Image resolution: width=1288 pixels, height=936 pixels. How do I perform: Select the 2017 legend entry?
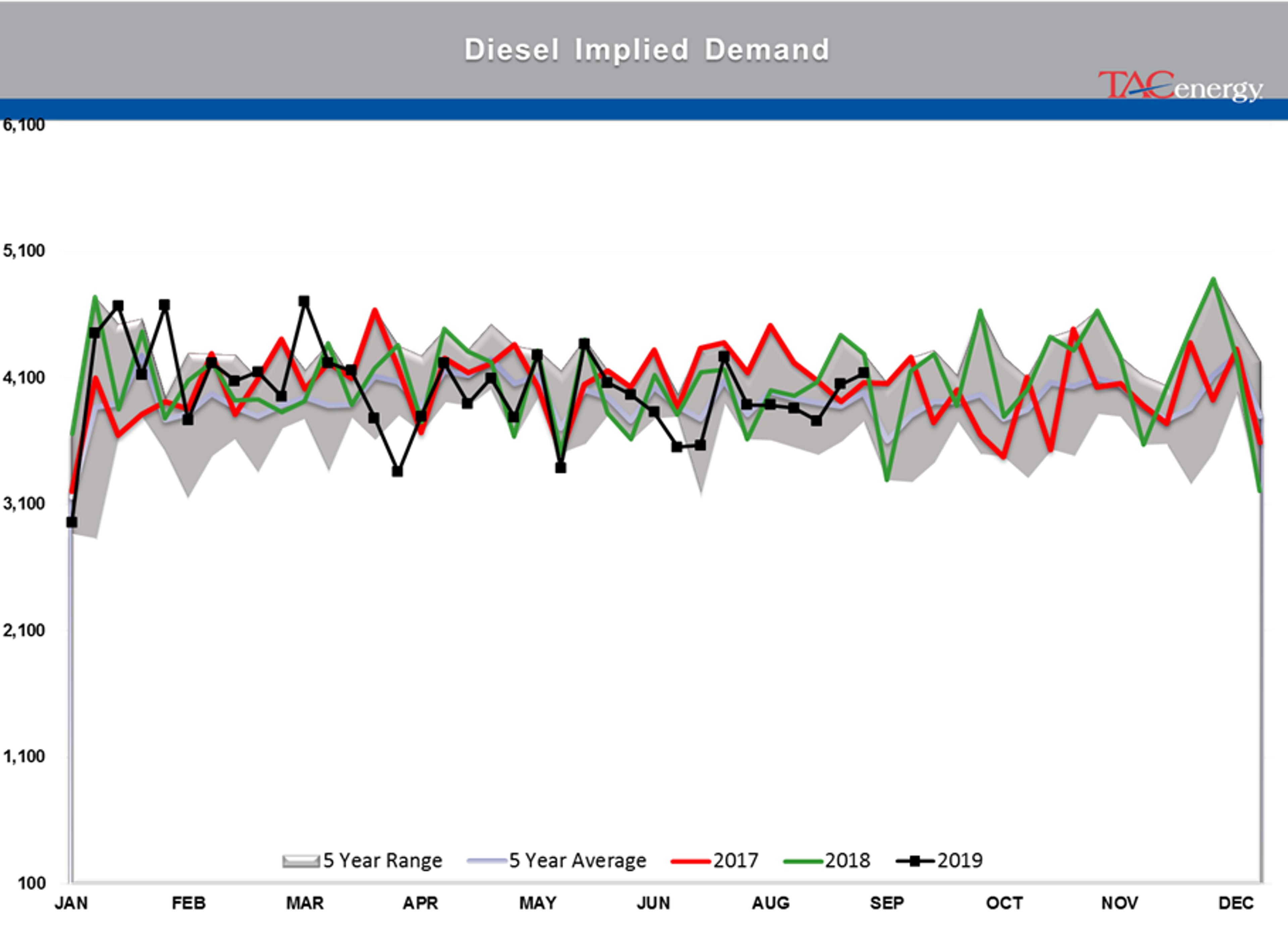pyautogui.click(x=714, y=861)
